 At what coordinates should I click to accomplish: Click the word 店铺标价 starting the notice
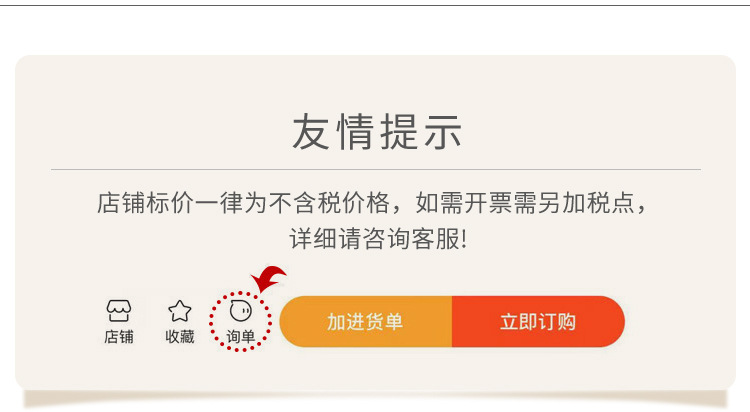[145, 203]
